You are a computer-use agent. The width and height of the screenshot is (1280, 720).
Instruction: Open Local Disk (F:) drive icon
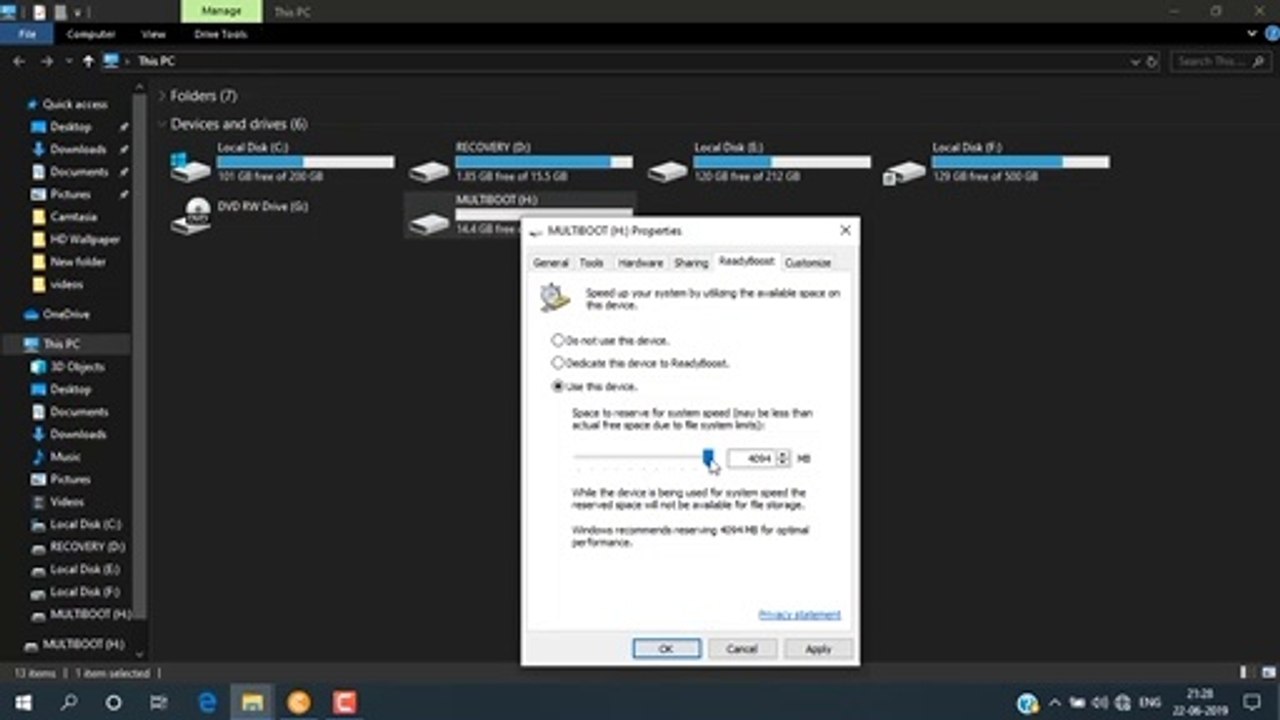click(905, 172)
